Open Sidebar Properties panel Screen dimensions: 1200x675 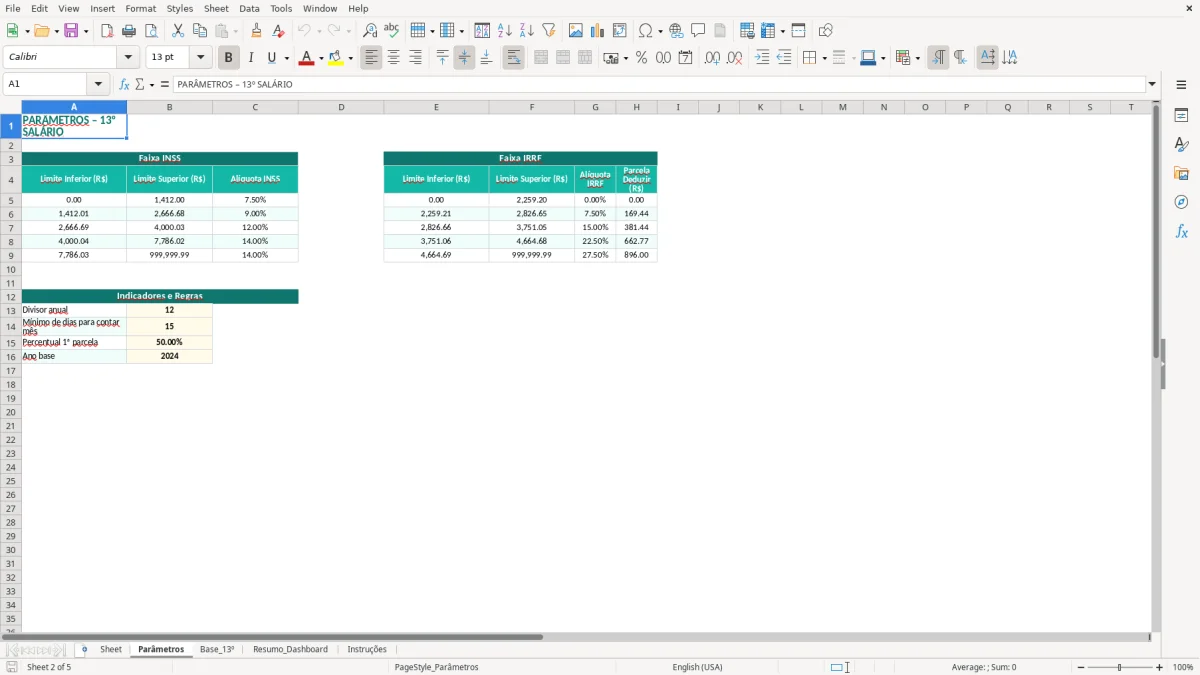tap(1181, 115)
